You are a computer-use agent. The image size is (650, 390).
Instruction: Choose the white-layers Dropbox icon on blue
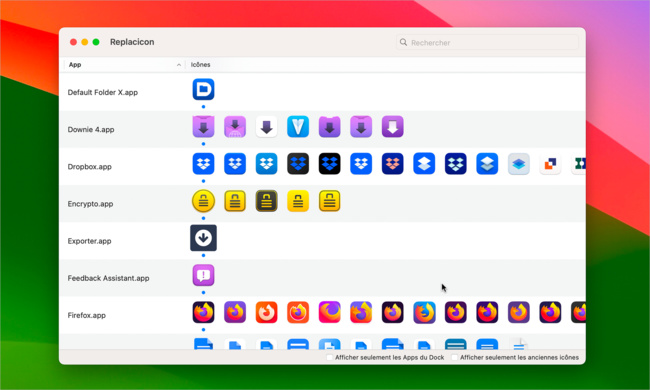424,164
